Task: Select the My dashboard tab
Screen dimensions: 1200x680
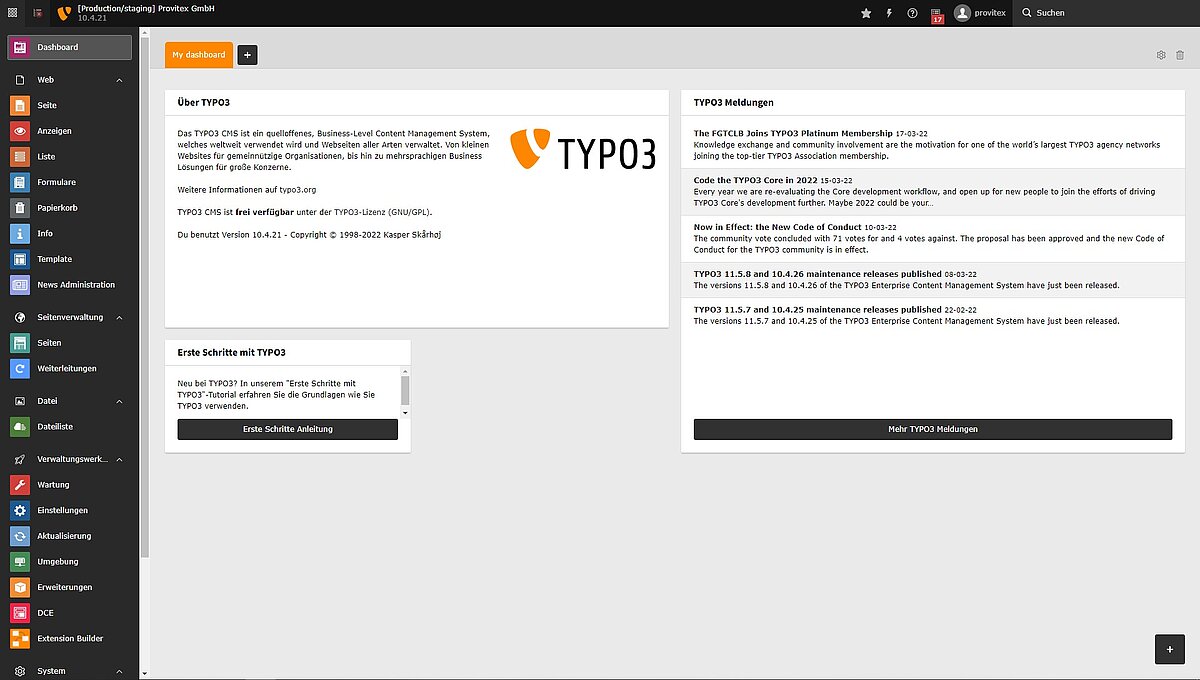Action: click(199, 55)
